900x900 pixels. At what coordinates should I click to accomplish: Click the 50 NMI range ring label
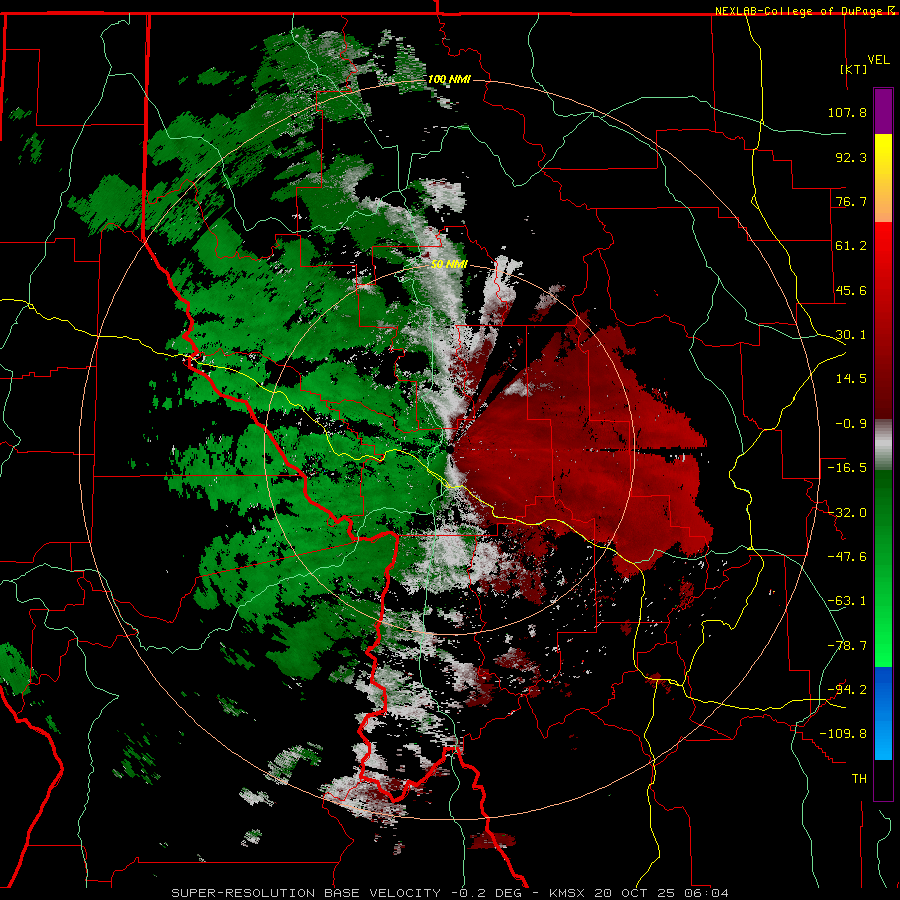point(449,265)
